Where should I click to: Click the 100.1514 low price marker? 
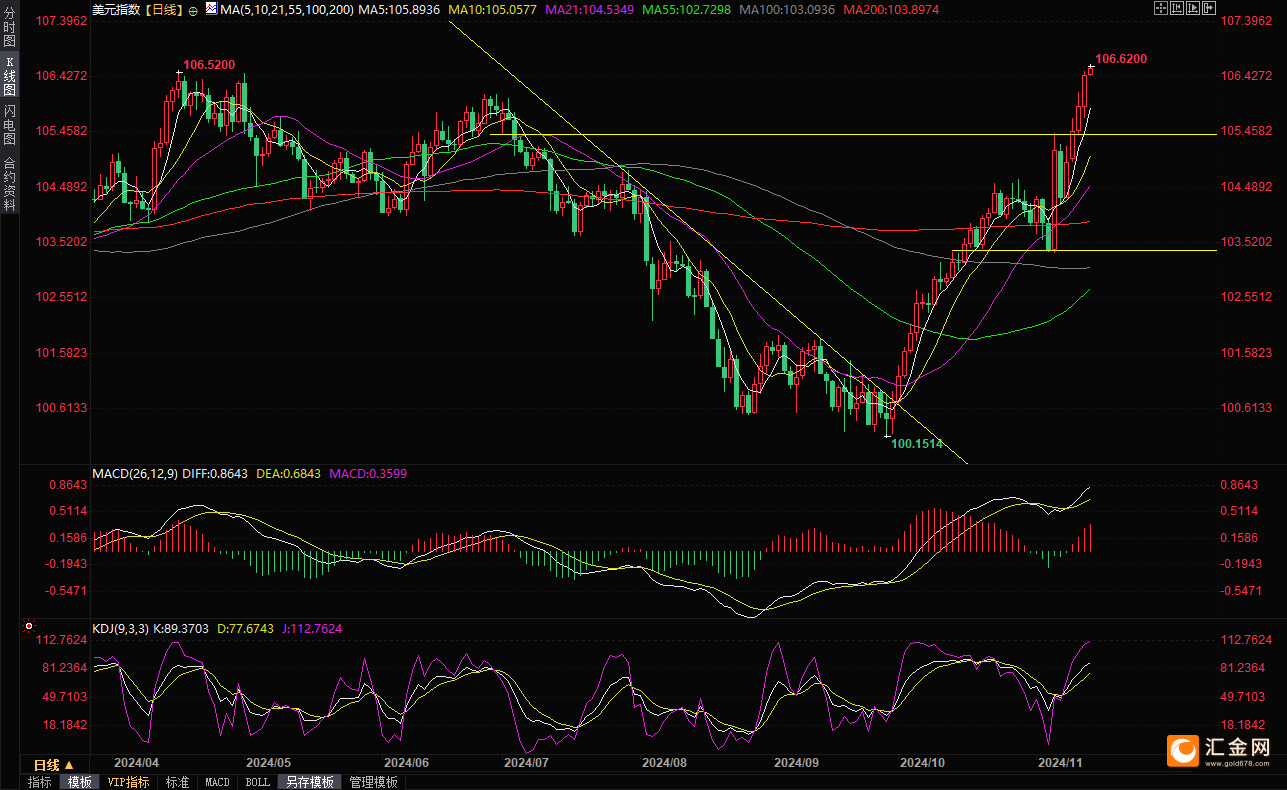(917, 443)
